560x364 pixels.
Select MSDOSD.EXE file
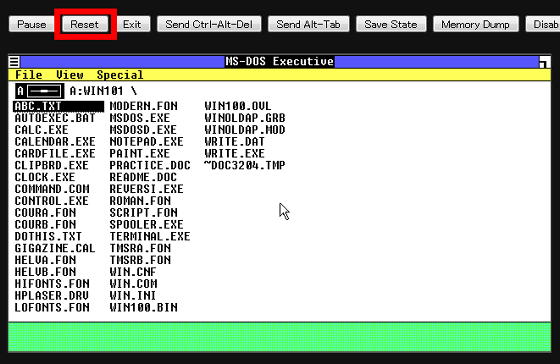click(143, 130)
